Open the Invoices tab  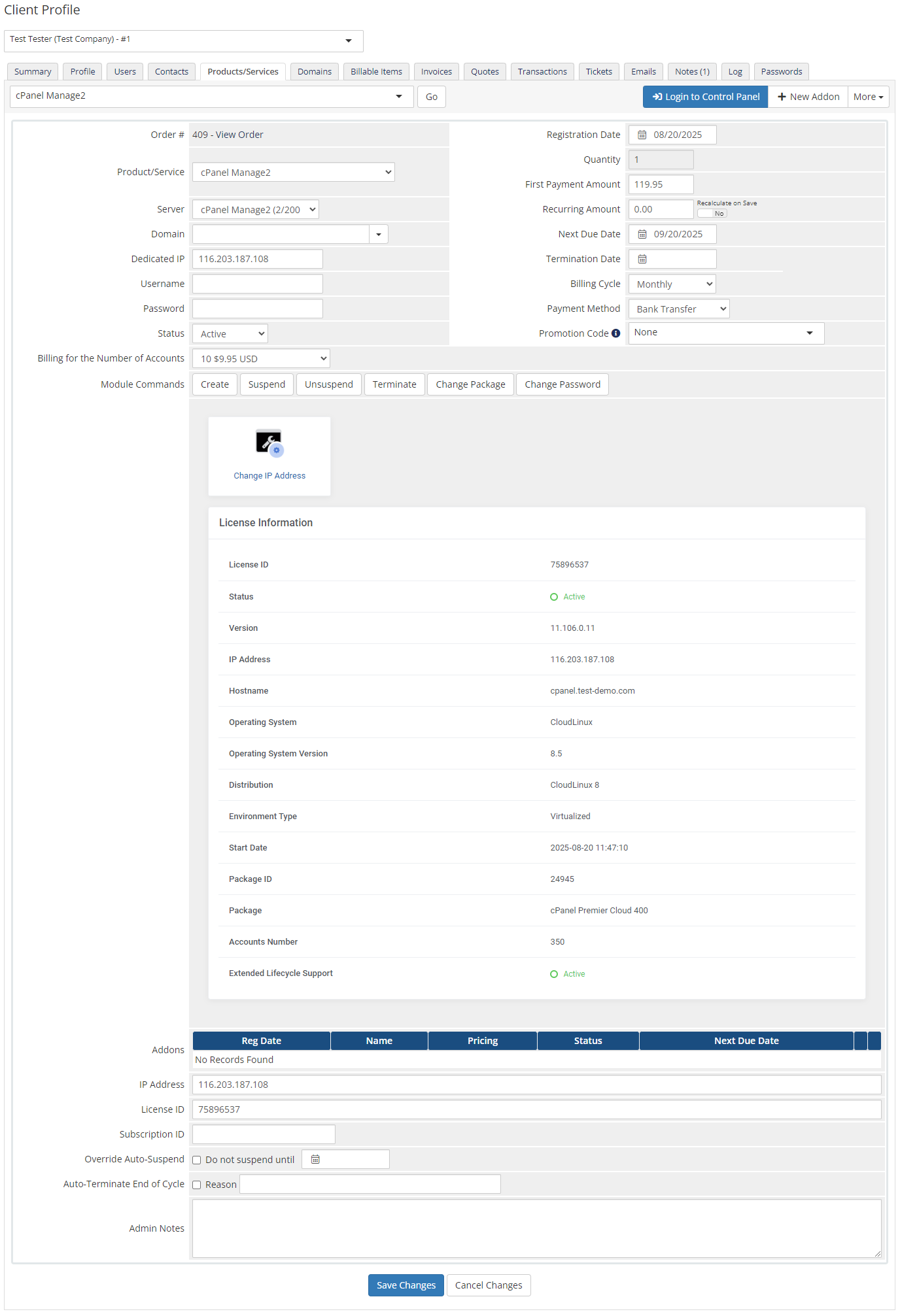point(436,71)
